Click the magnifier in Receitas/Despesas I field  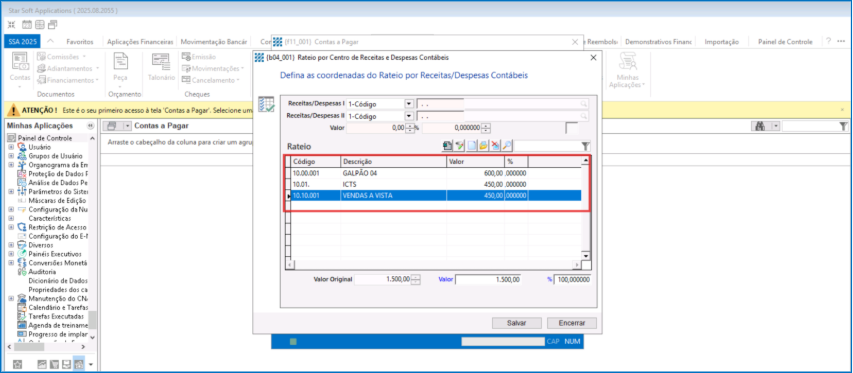click(x=584, y=103)
